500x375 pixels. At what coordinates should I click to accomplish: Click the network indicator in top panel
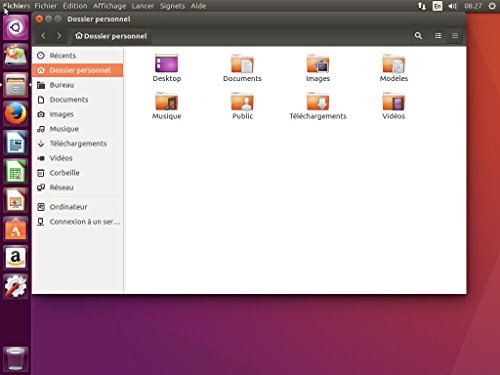tap(422, 6)
